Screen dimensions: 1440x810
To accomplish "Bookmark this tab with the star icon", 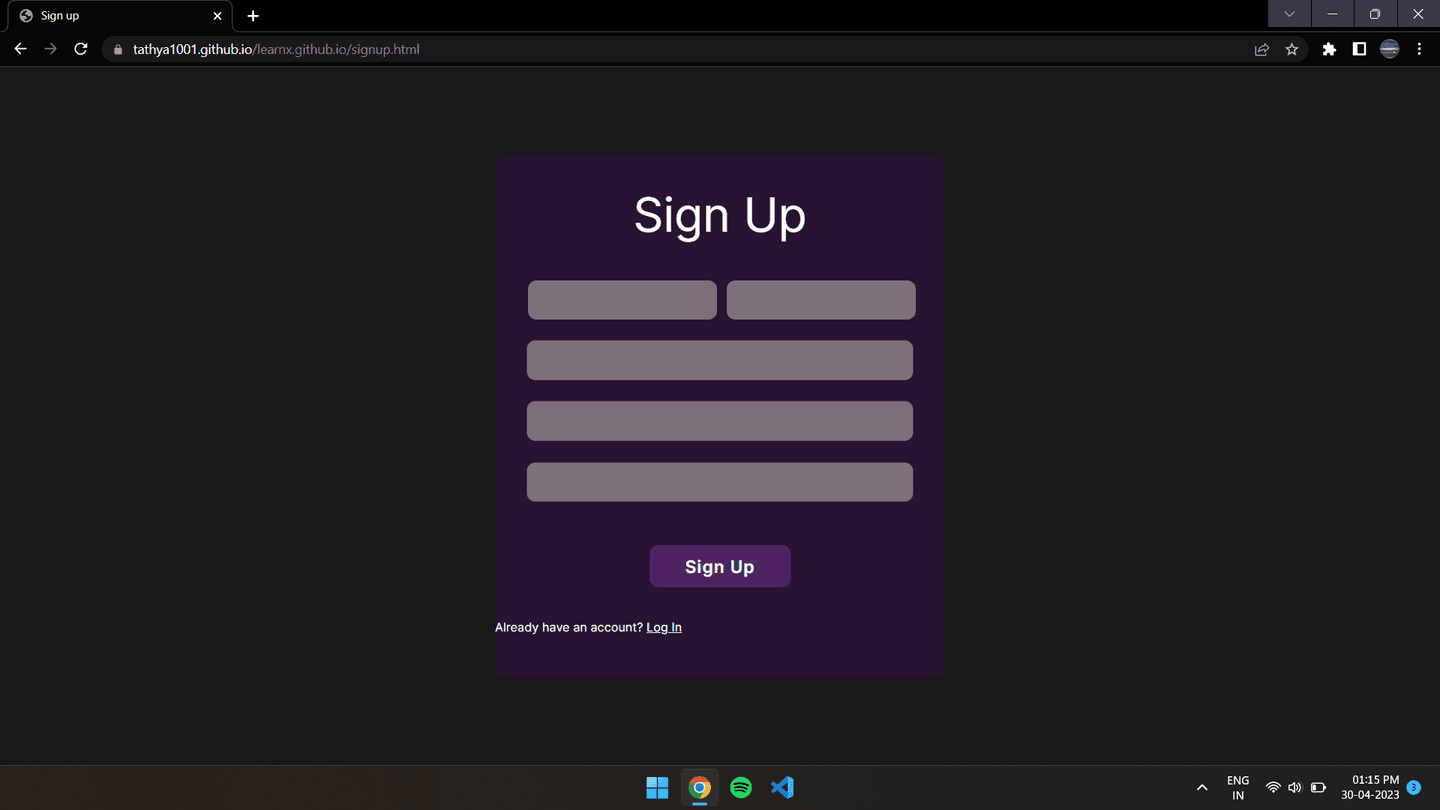I will coord(1292,49).
